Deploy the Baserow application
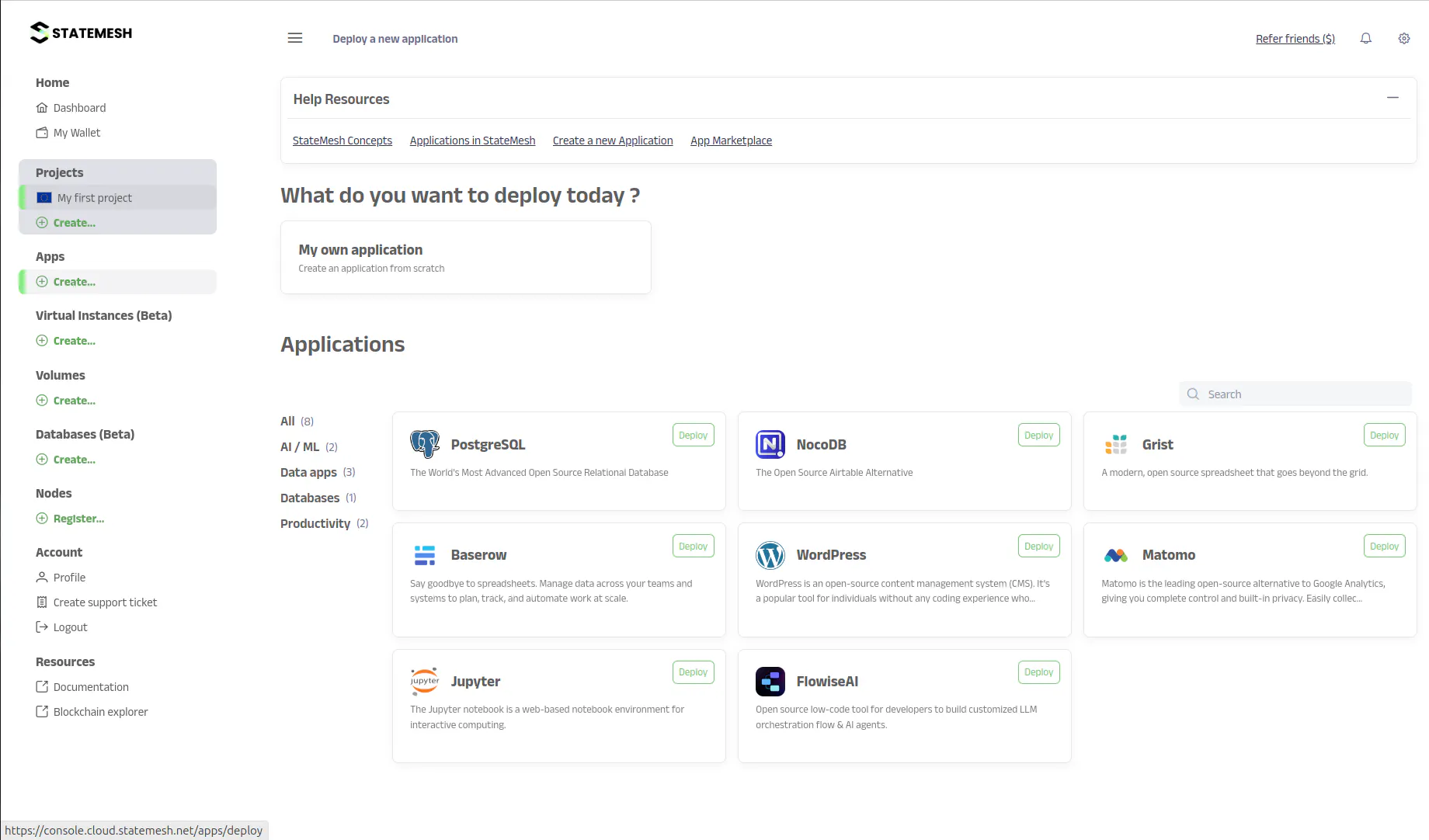 click(693, 547)
